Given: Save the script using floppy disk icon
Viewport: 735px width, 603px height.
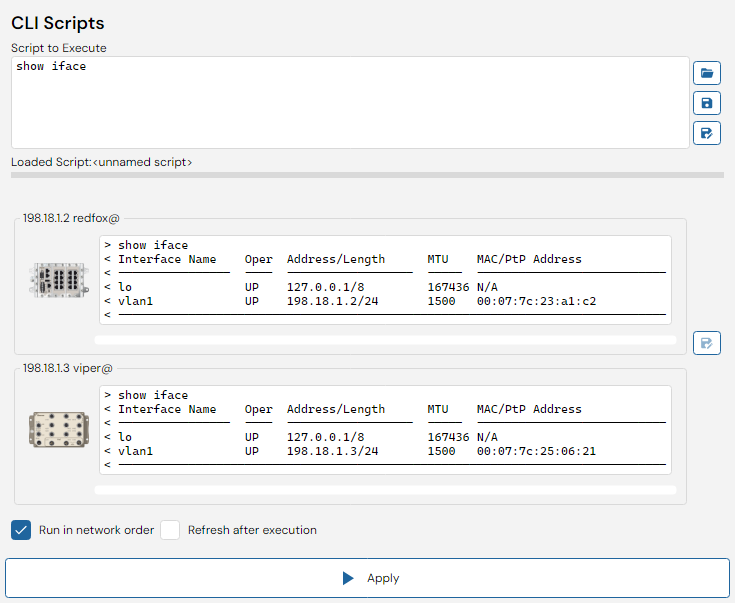Looking at the screenshot, I should point(706,103).
